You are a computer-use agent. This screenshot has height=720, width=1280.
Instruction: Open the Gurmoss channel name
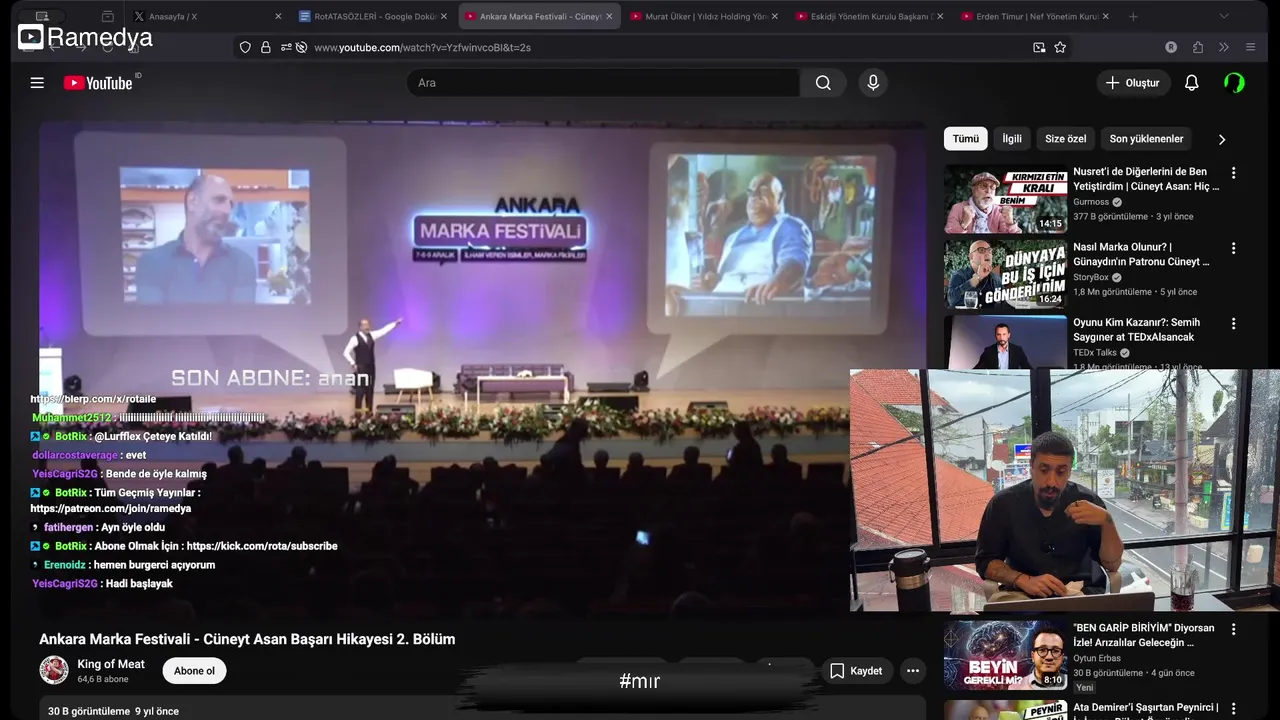[1091, 202]
